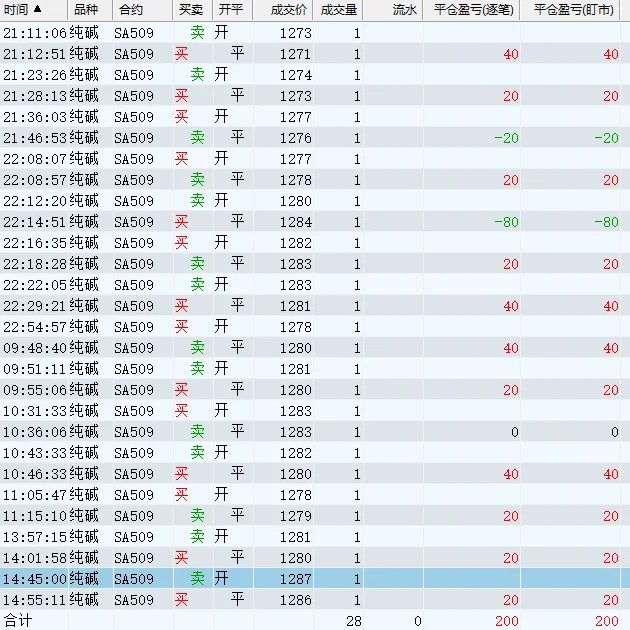Click total 200 in the 逐笔 column
630x630 pixels.
pyautogui.click(x=507, y=621)
